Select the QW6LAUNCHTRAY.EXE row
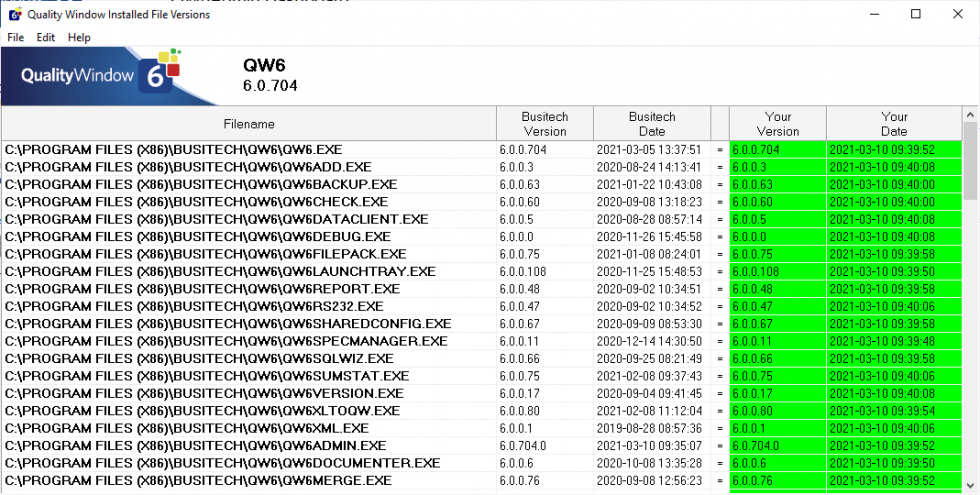The width and height of the screenshot is (980, 495). pos(481,272)
